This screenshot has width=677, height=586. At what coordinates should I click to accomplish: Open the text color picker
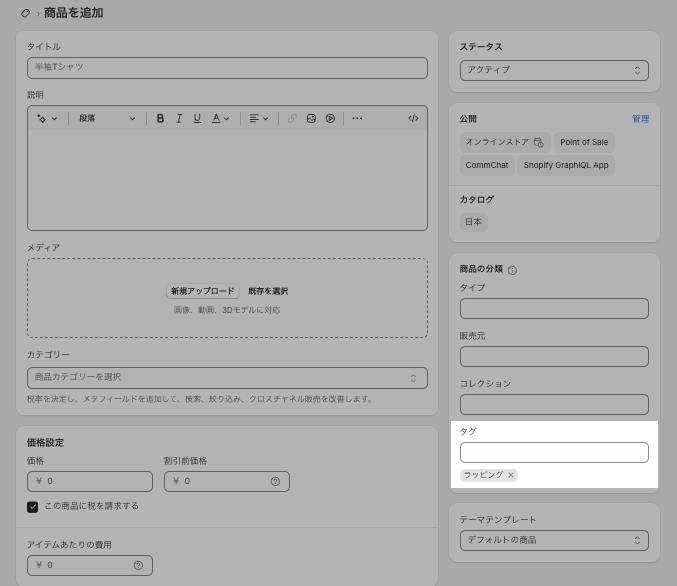click(220, 118)
